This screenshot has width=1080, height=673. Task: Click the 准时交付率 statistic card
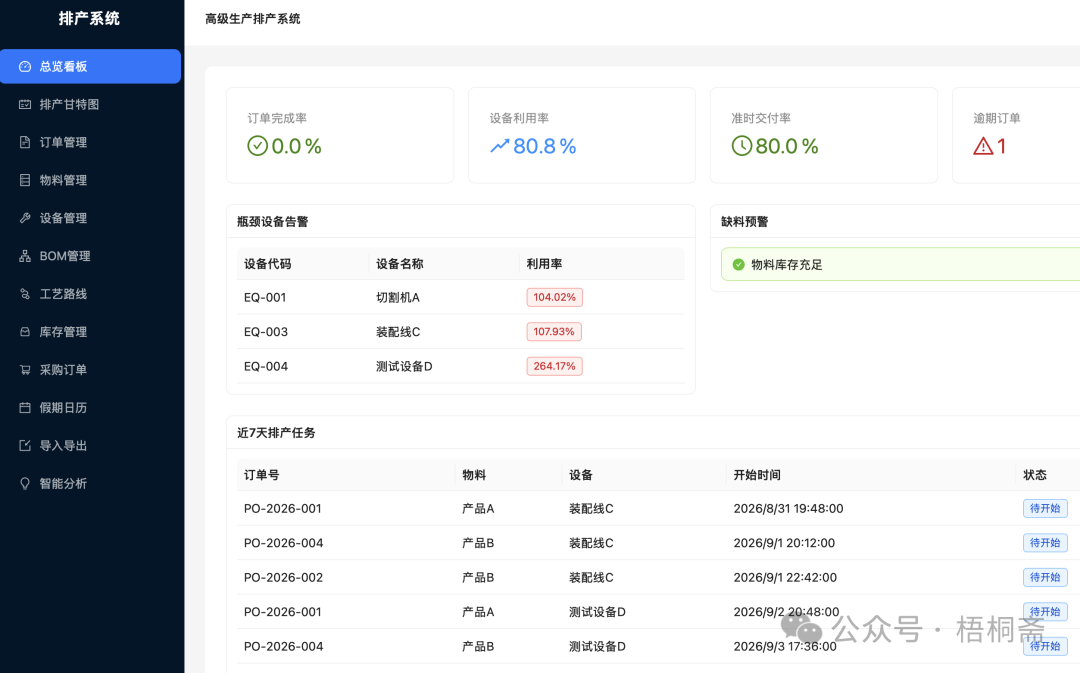824,135
